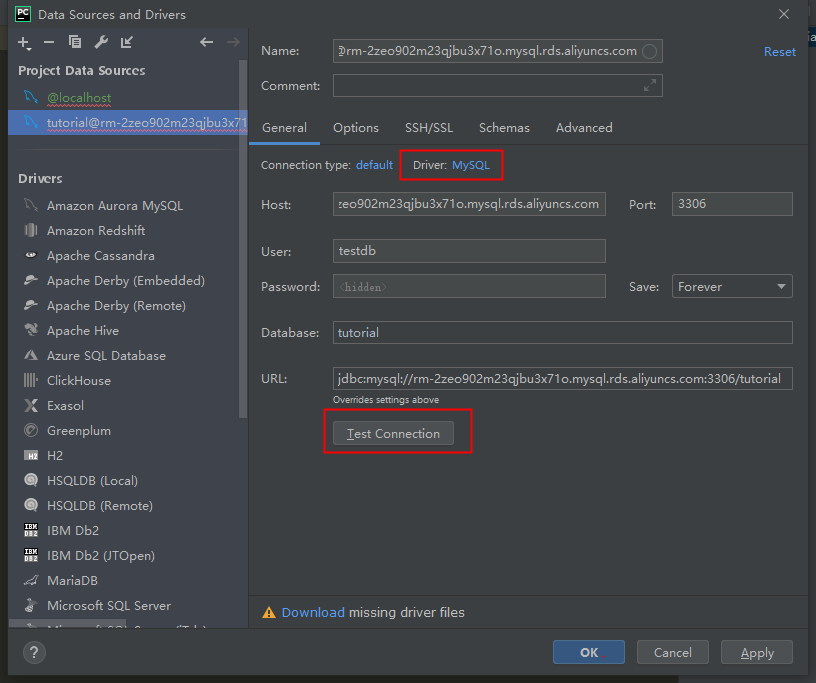
Task: Click the Apply button
Action: coord(757,652)
